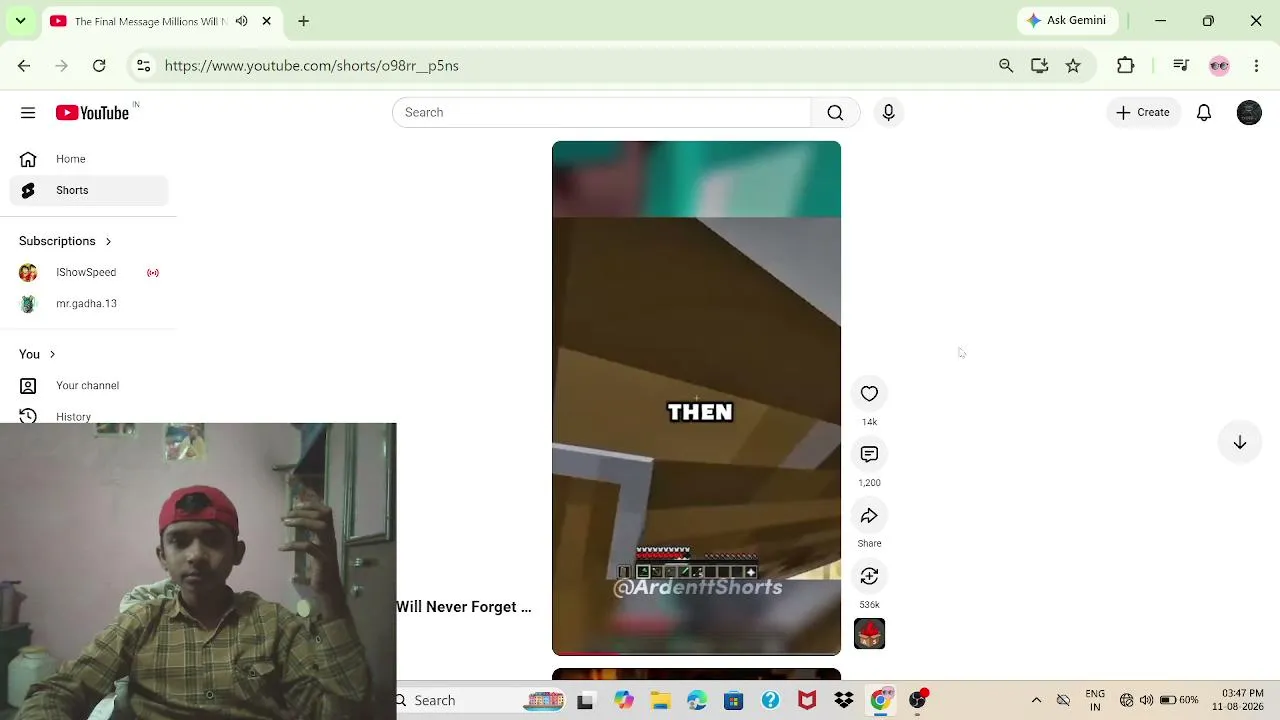
Task: Share this Short
Action: [x=869, y=516]
